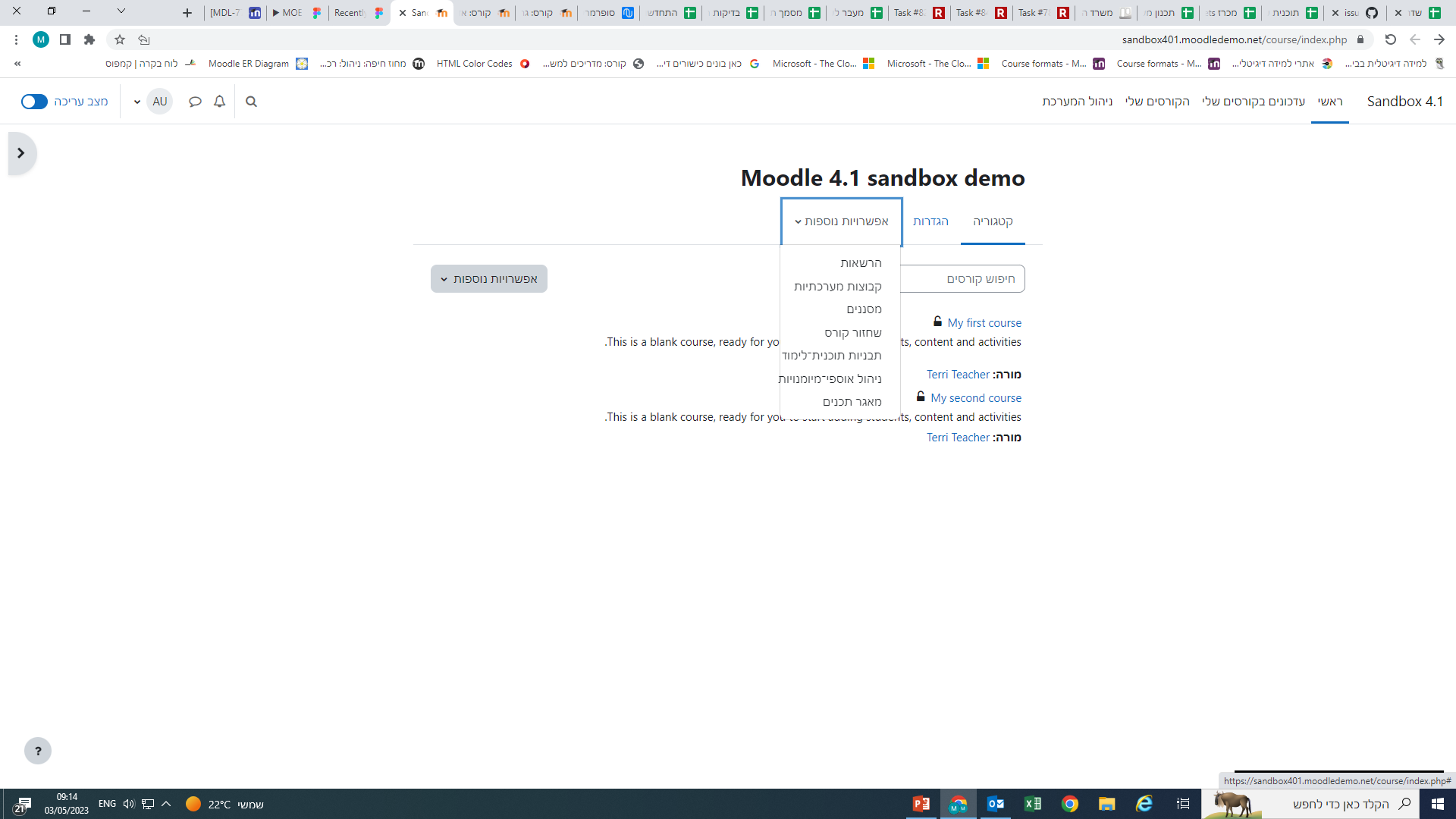The width and height of the screenshot is (1456, 819).
Task: Open a new tab with plus icon
Action: point(187,13)
